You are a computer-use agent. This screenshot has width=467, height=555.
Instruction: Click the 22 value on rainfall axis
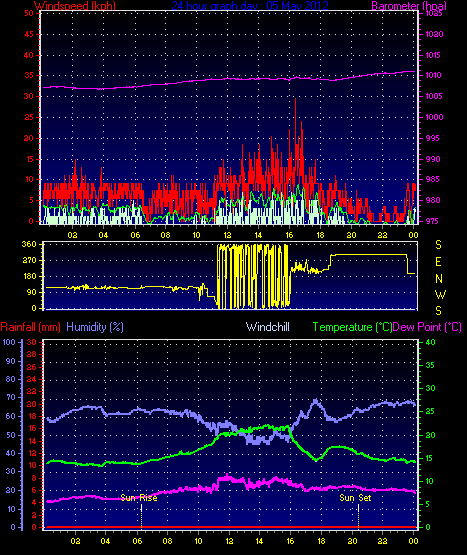[x=32, y=391]
